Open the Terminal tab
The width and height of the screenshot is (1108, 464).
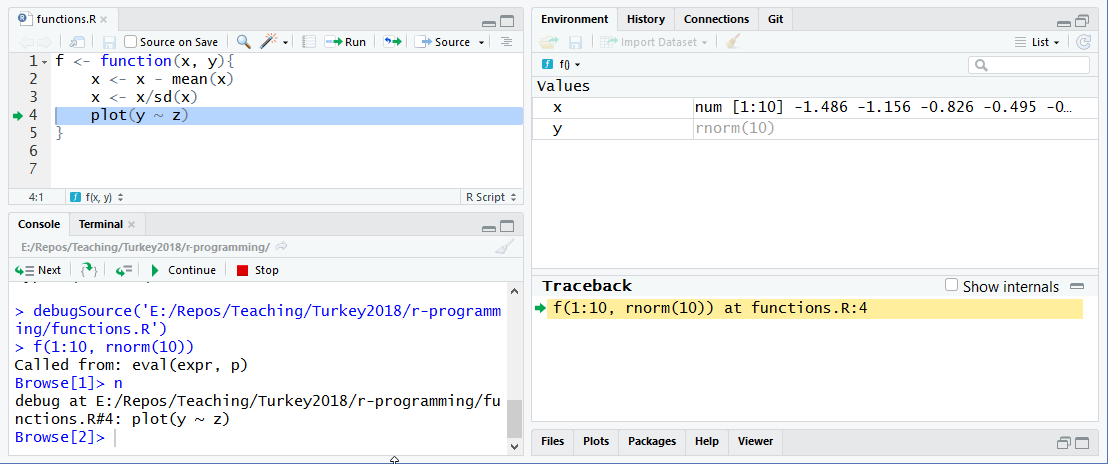[101, 224]
